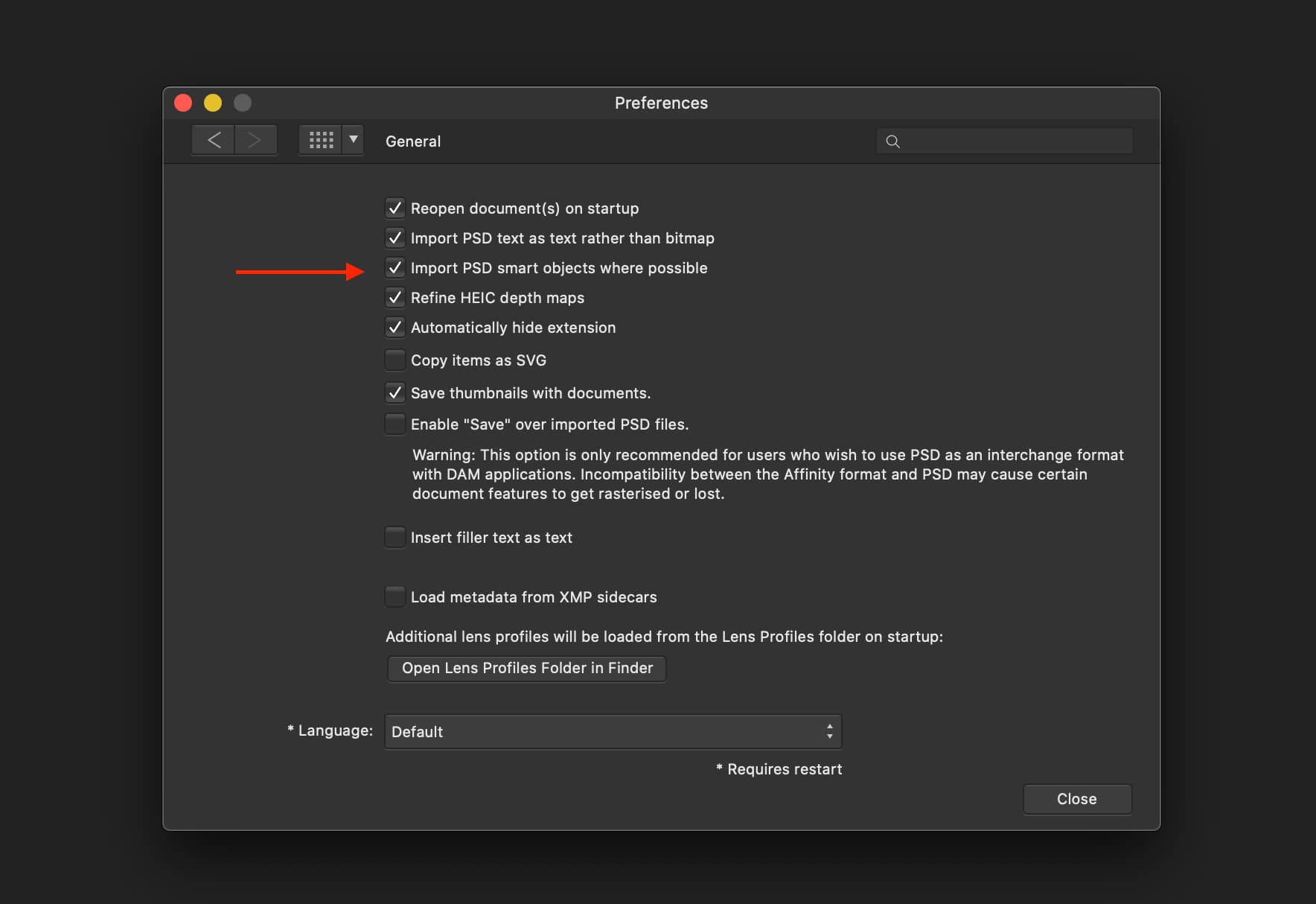Click the magnifier icon in search field
The height and width of the screenshot is (904, 1316).
[893, 141]
